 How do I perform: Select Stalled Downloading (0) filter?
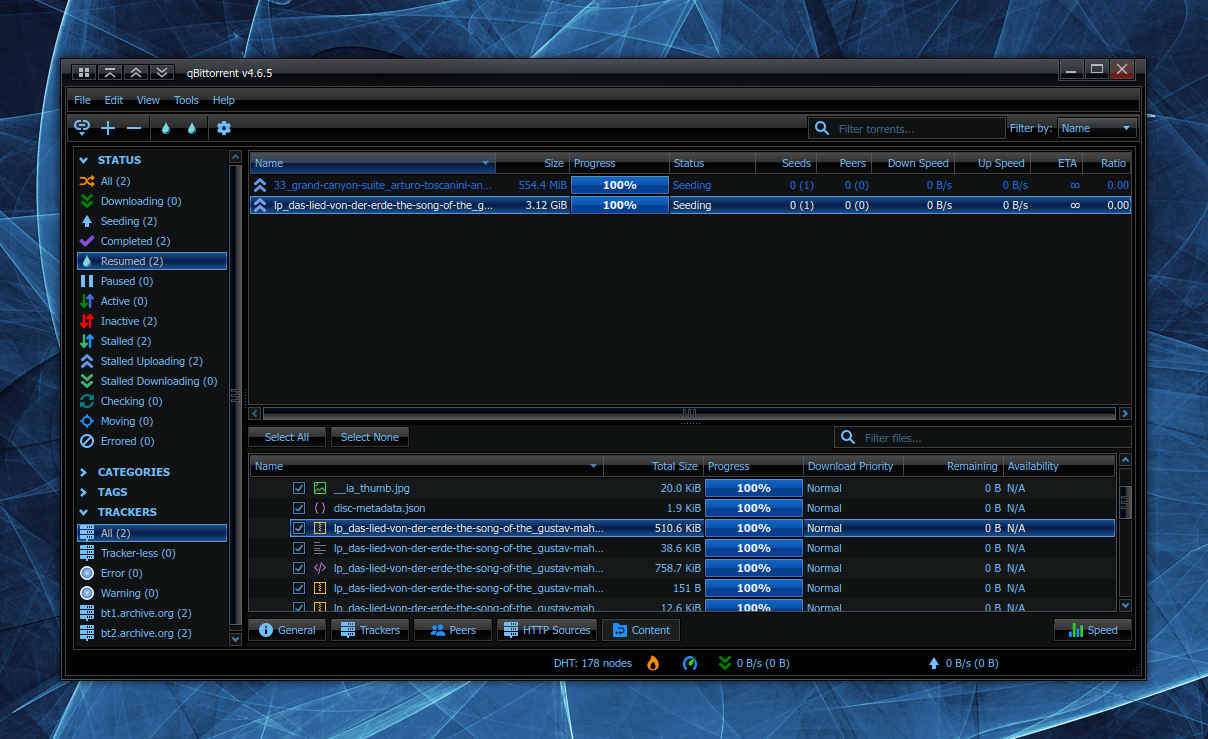point(152,381)
